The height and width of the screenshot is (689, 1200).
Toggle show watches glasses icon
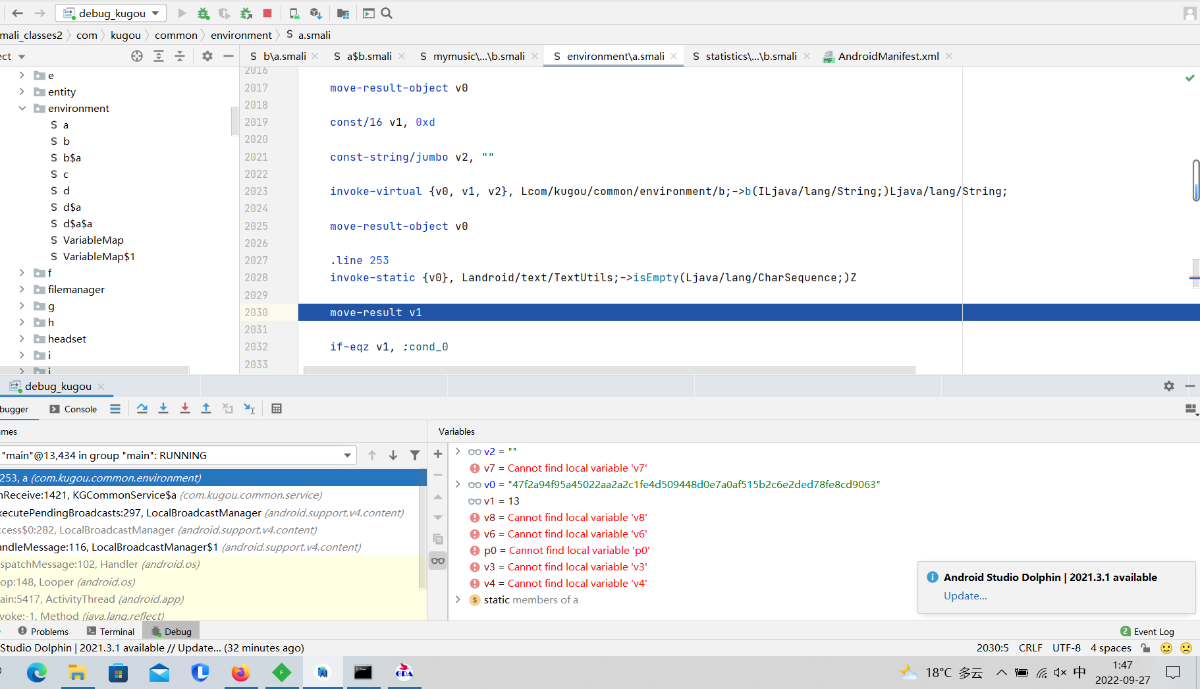click(437, 561)
